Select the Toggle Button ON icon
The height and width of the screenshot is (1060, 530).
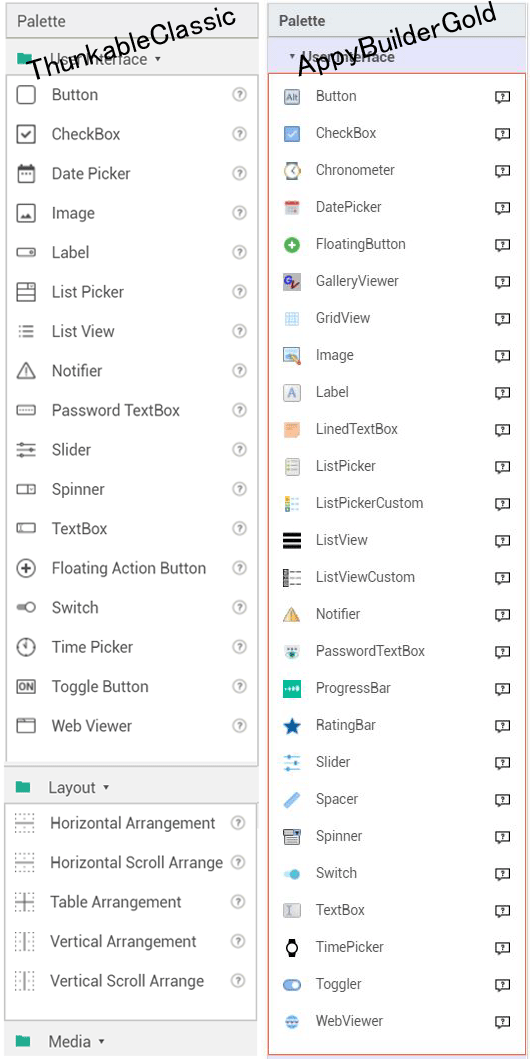point(26,687)
